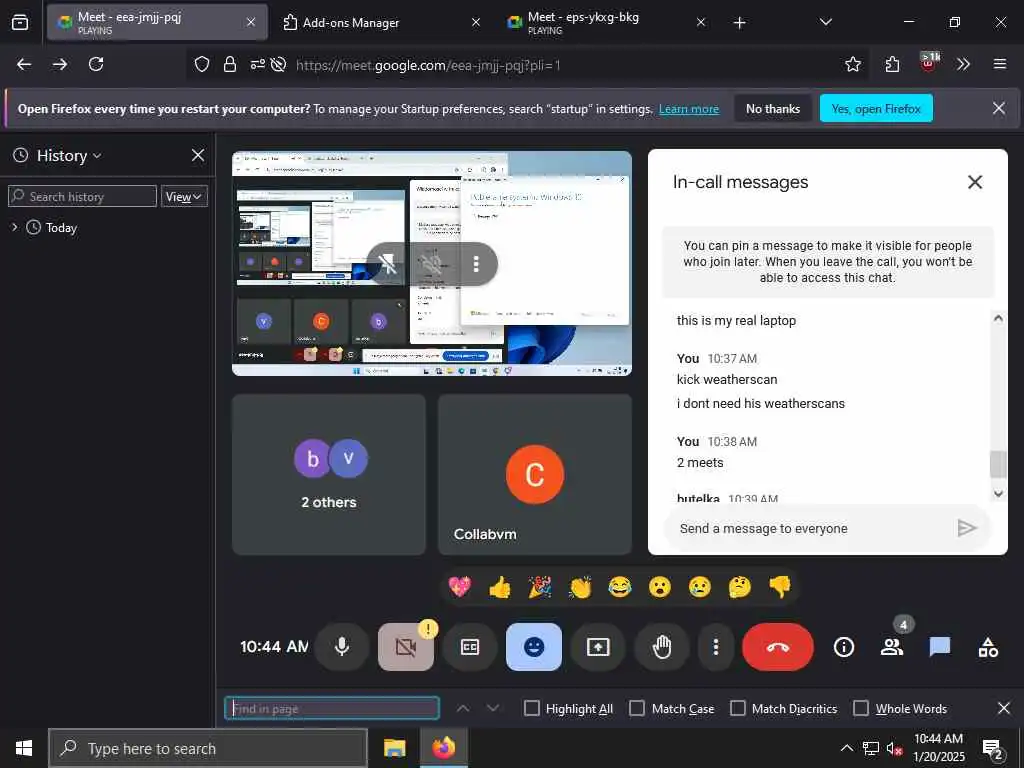Viewport: 1024px width, 768px height.
Task: Switch to Meet - eps-ykxg-bkg tab
Action: pos(607,22)
